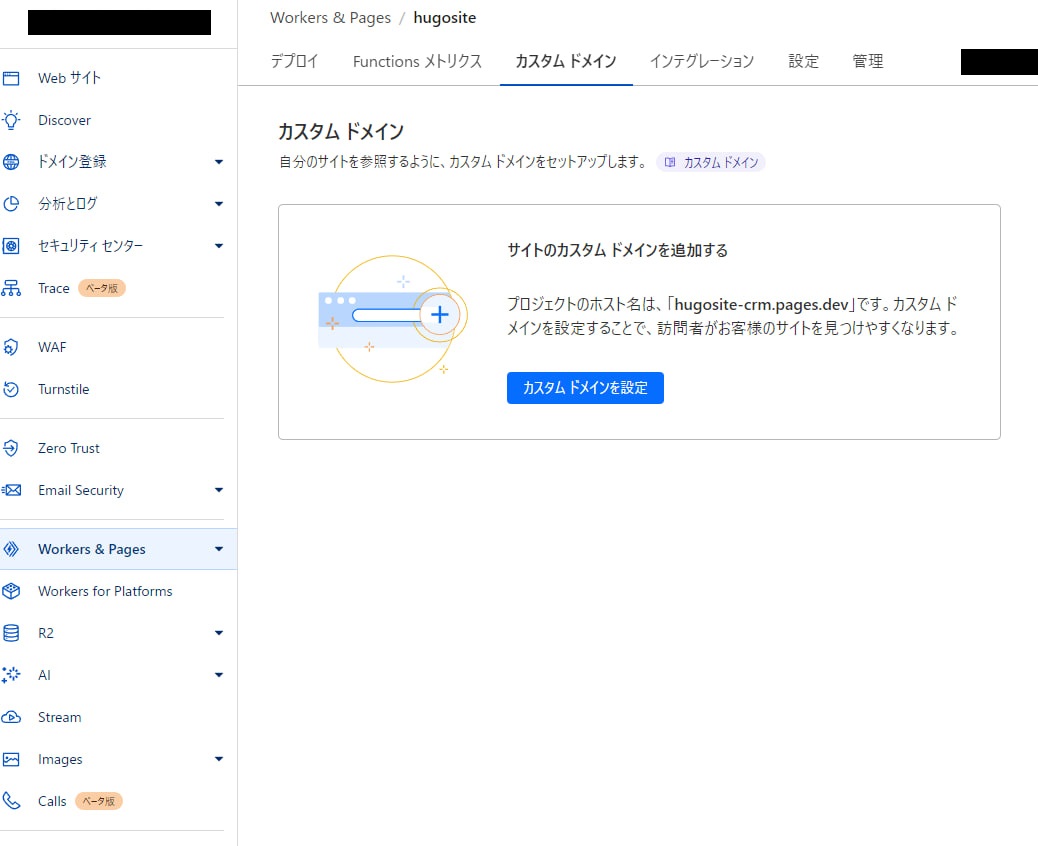Click the Workers for Platforms cube icon
The image size is (1038, 846).
click(12, 591)
